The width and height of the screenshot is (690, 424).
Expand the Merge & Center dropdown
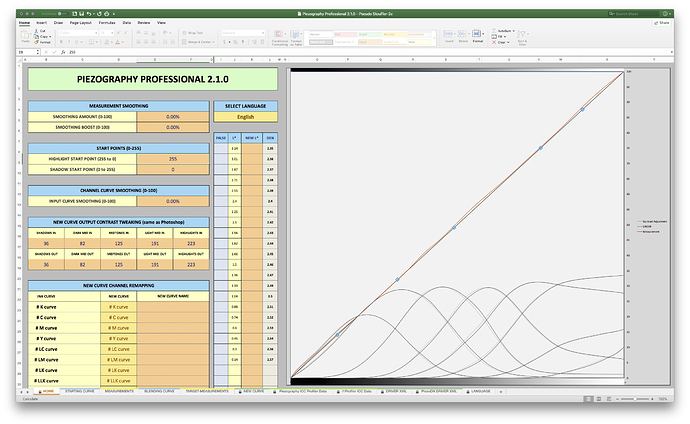[213, 42]
